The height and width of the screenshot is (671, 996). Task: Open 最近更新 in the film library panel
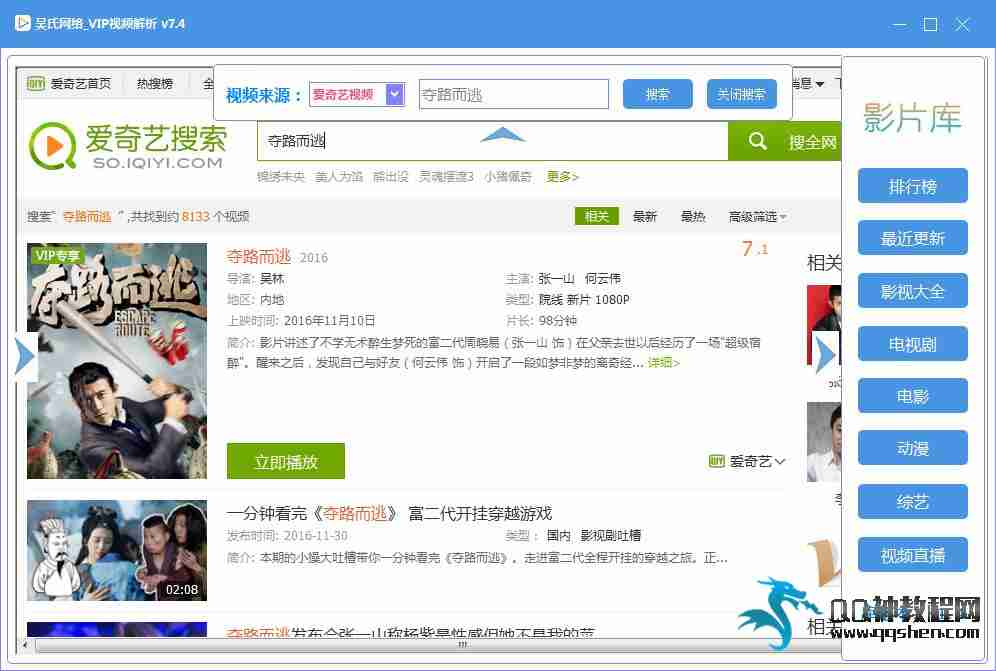[x=913, y=238]
